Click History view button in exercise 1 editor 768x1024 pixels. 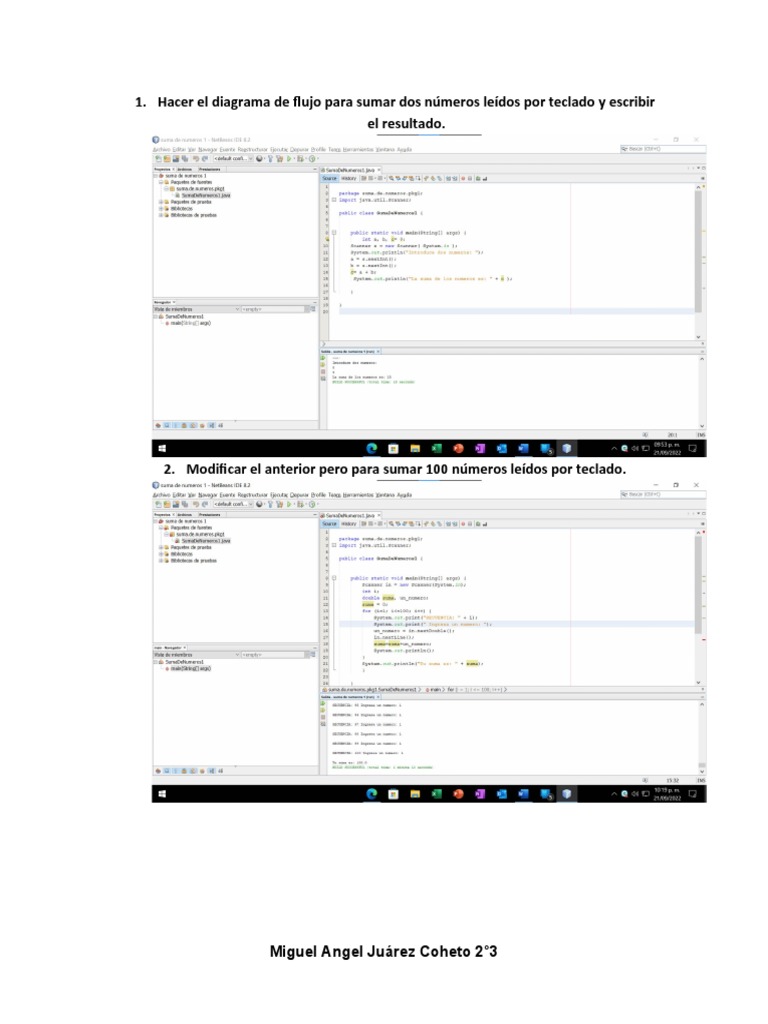click(348, 178)
